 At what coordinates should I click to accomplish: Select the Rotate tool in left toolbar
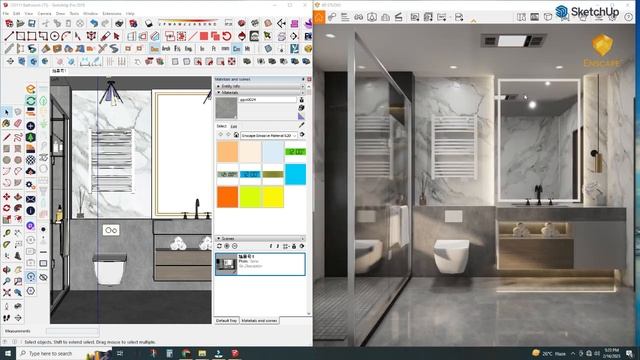pos(7,208)
